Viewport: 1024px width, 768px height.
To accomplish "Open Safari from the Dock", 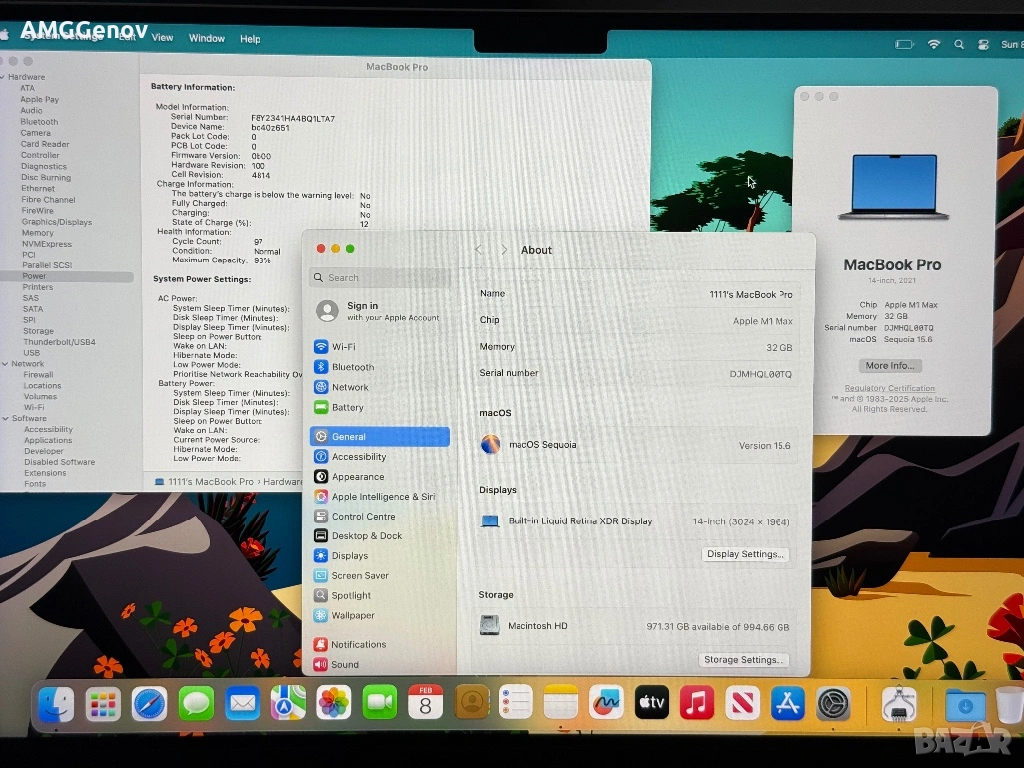I will click(x=150, y=703).
